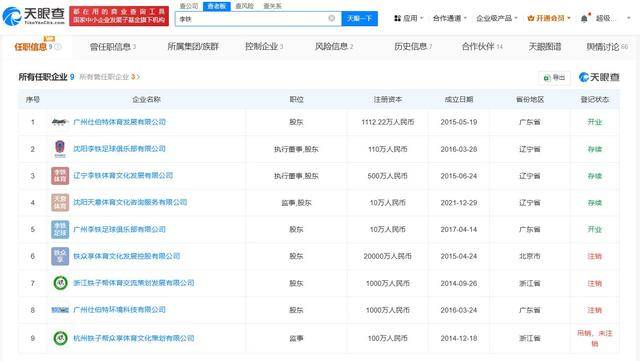Open the 历史信息 tab

pyautogui.click(x=413, y=47)
